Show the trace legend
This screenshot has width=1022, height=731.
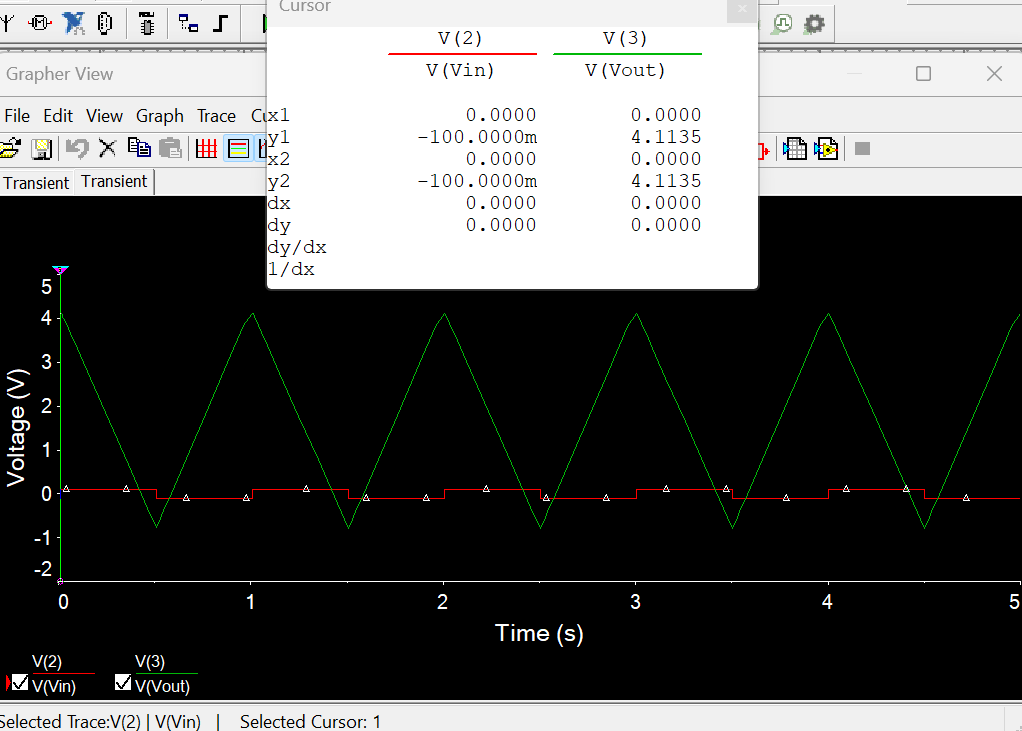coord(237,148)
